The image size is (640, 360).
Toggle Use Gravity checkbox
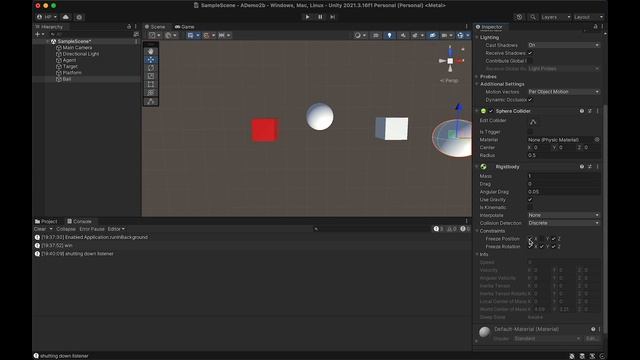[x=530, y=200]
